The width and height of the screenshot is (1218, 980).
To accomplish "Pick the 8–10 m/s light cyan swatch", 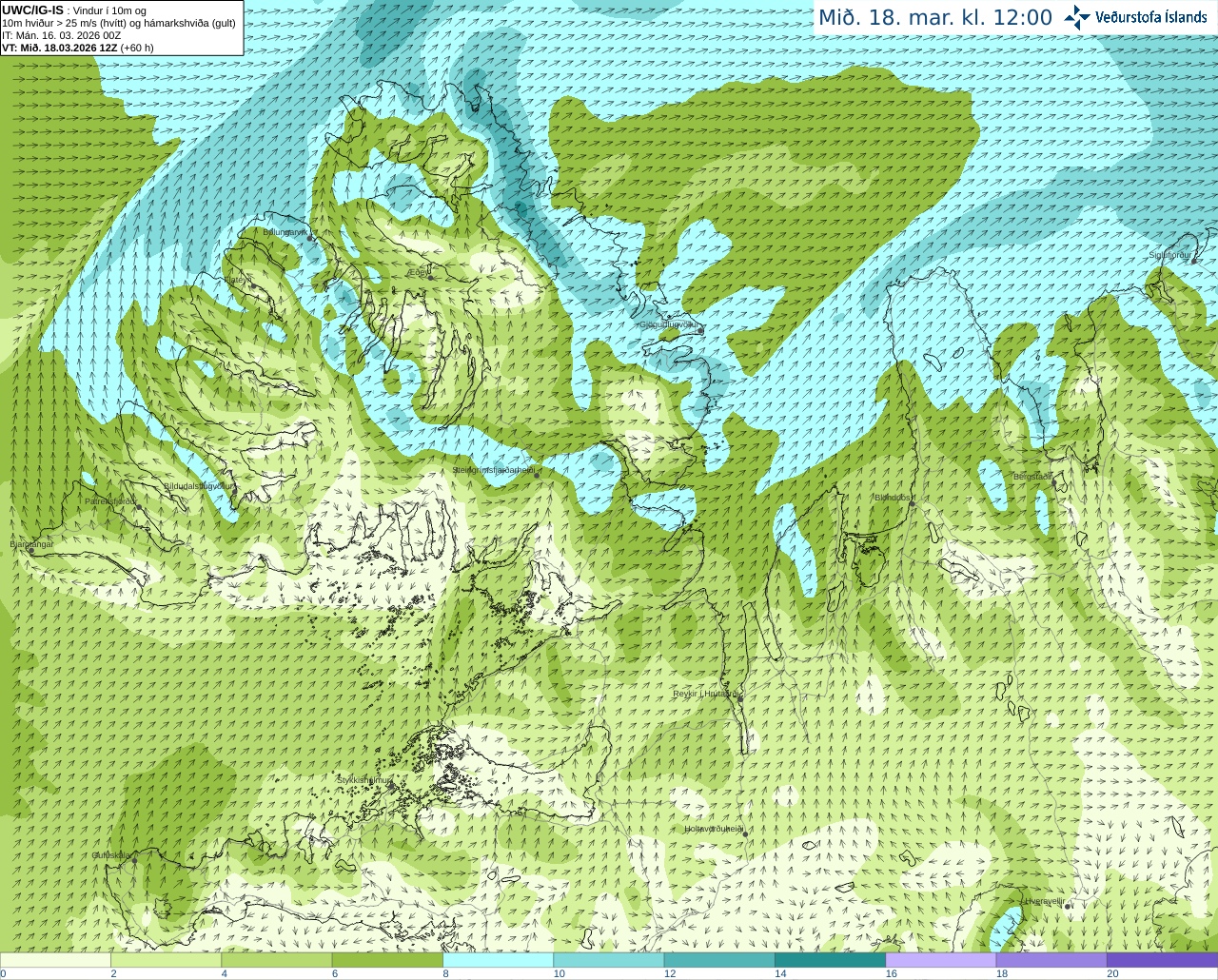I will [x=498, y=960].
